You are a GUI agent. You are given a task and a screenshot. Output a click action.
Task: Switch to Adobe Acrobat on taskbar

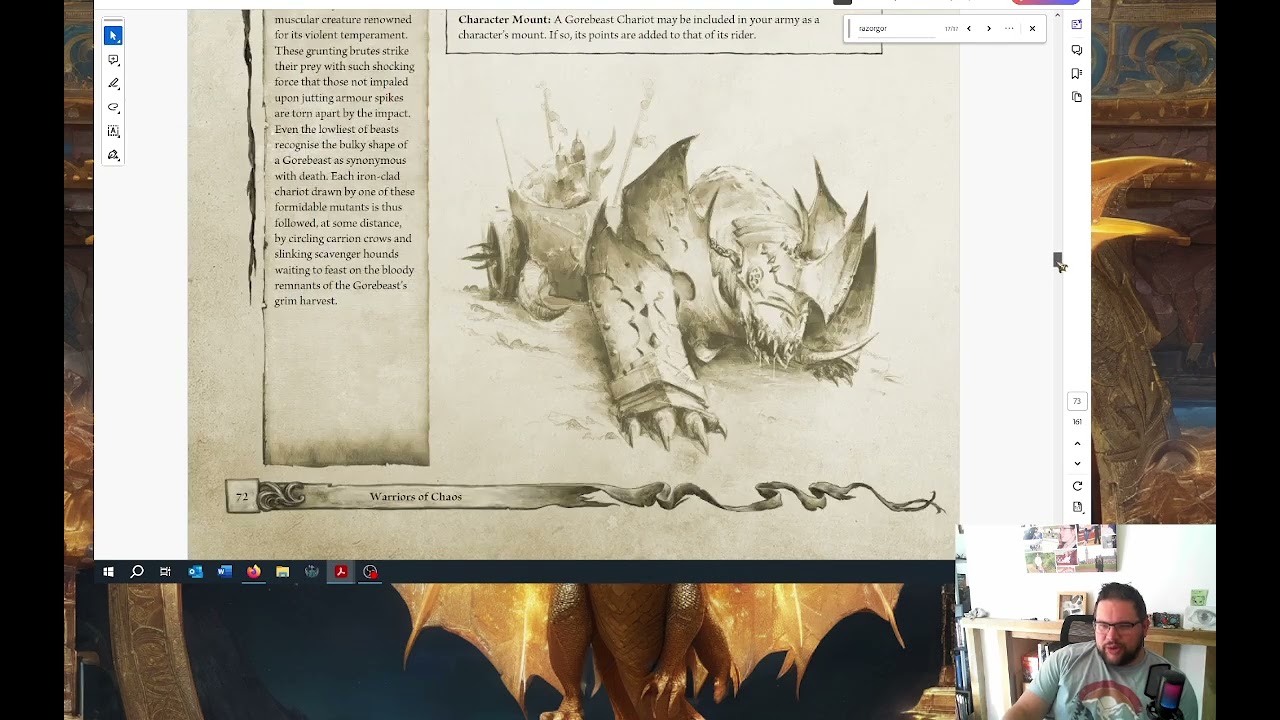(x=341, y=572)
